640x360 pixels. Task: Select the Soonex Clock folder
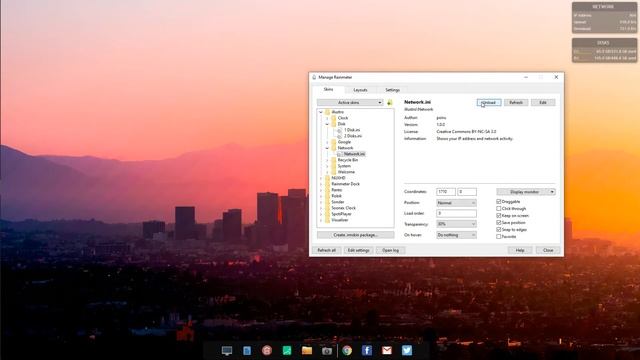coord(343,208)
